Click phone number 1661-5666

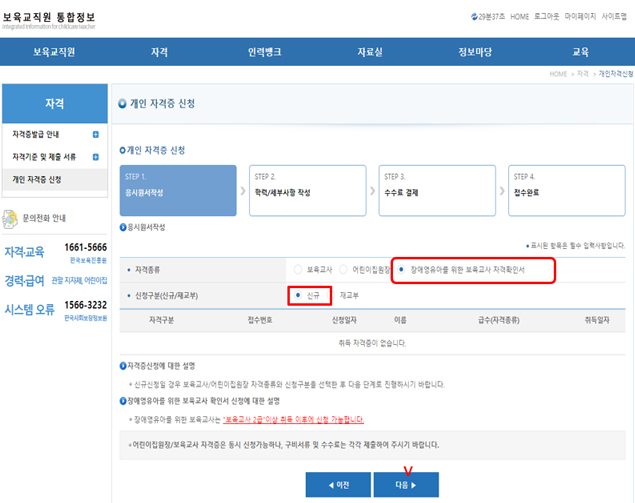tap(85, 247)
